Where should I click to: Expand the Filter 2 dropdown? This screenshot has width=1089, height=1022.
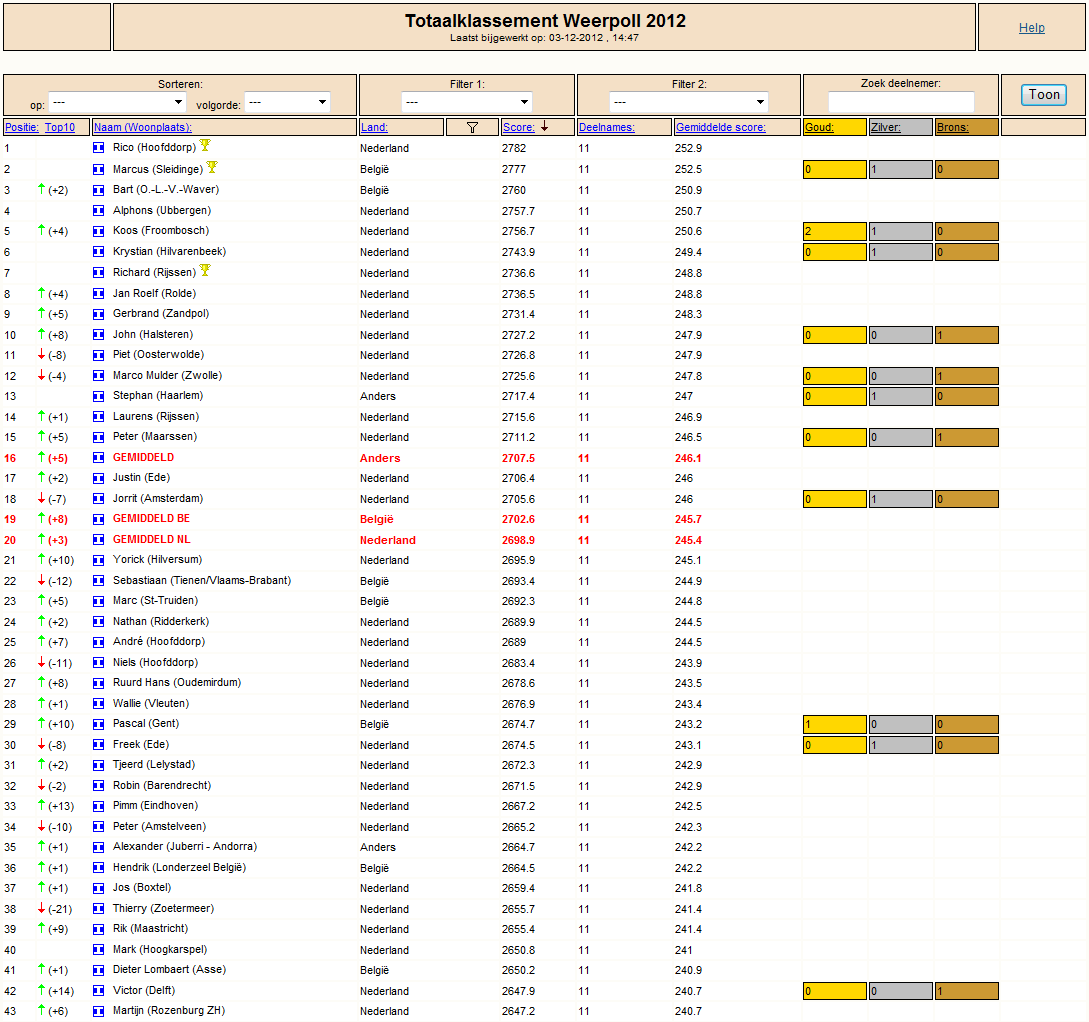[688, 102]
